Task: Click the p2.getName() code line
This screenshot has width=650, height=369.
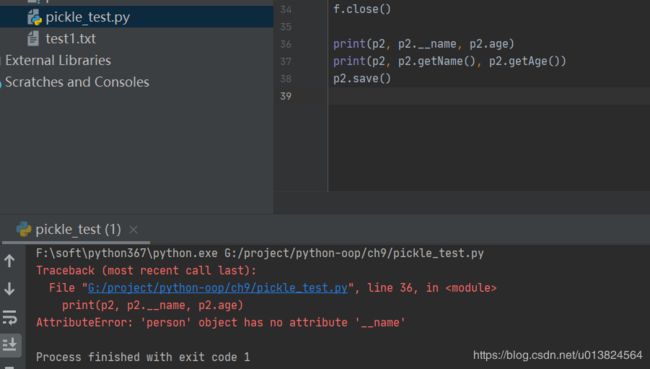Action: click(x=449, y=61)
